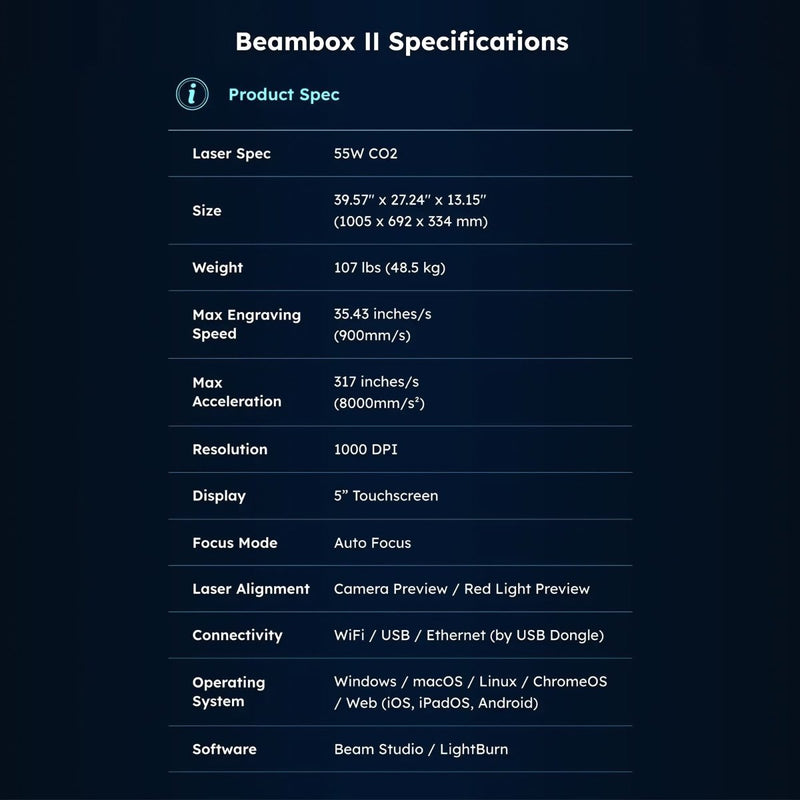Select the 900mm/s speed value
This screenshot has height=800, width=800.
372,335
